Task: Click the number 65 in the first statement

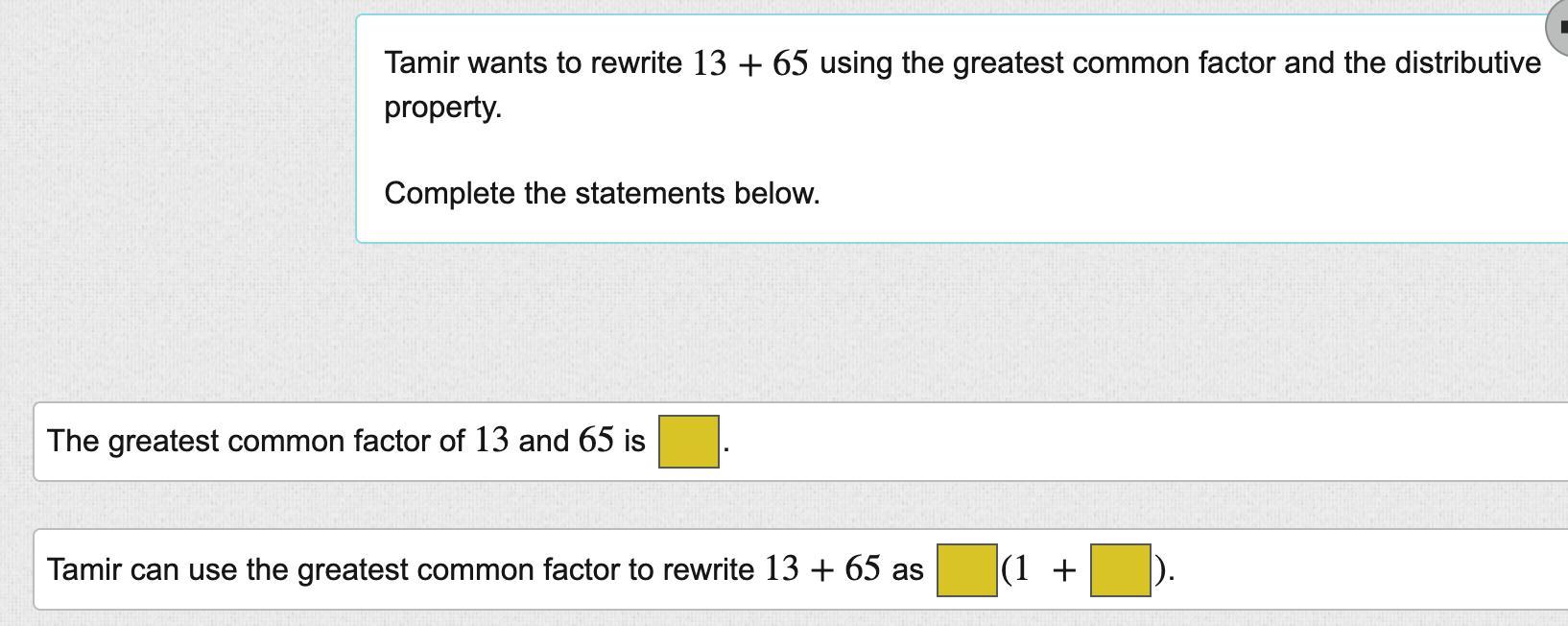Action: [596, 441]
